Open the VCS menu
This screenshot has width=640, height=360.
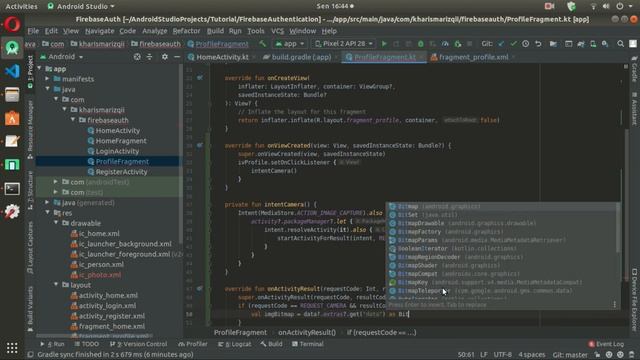[278, 31]
